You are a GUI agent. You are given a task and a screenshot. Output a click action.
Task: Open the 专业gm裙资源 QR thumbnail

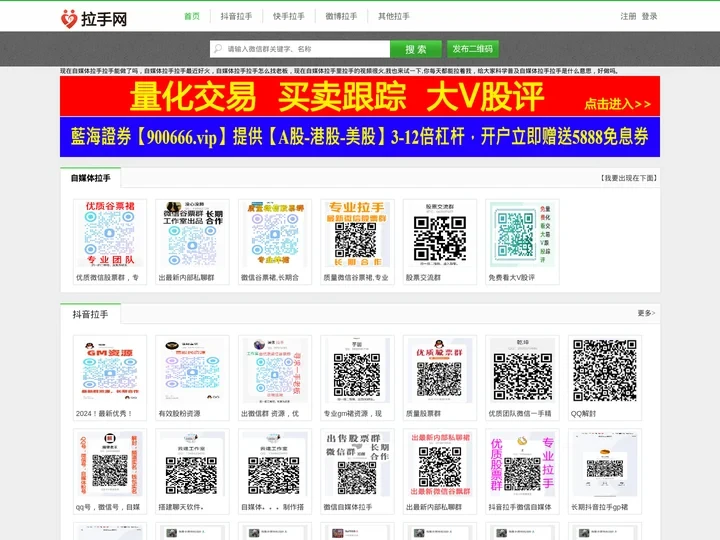point(357,370)
